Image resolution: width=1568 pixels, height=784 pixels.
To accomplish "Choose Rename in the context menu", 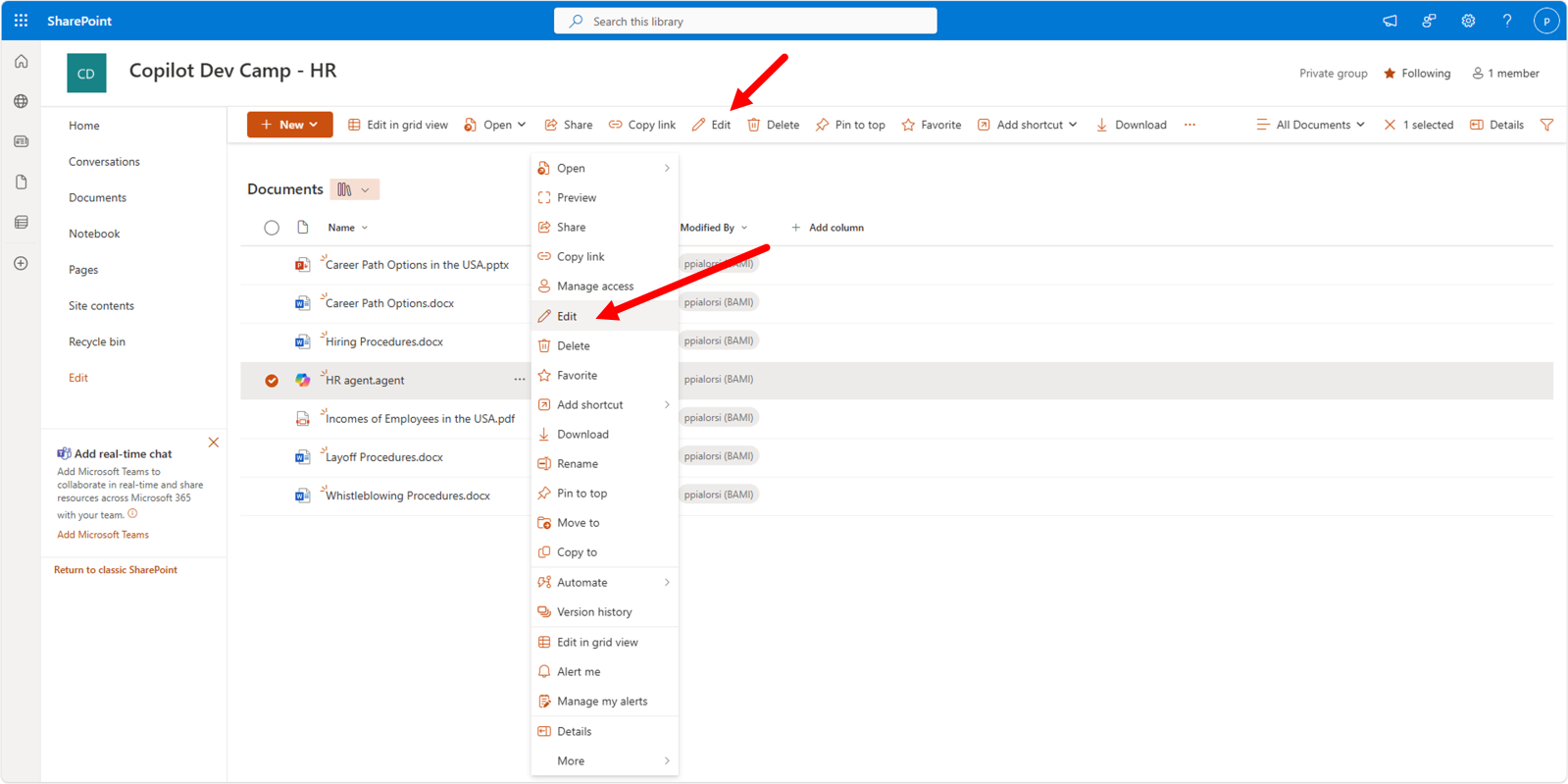I will (604, 463).
